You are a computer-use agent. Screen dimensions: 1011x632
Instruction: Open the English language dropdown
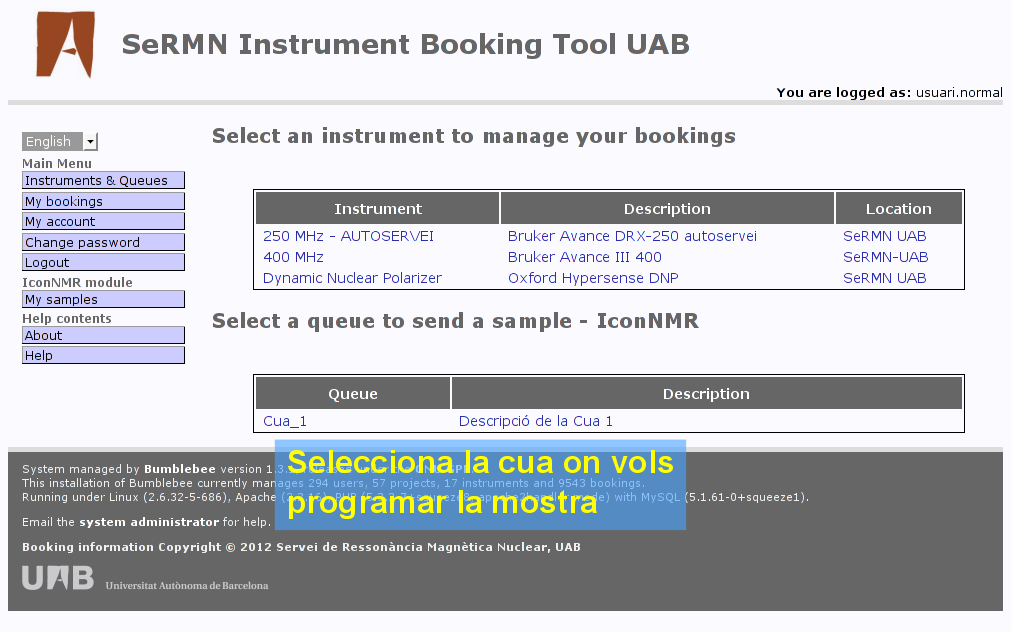59,141
